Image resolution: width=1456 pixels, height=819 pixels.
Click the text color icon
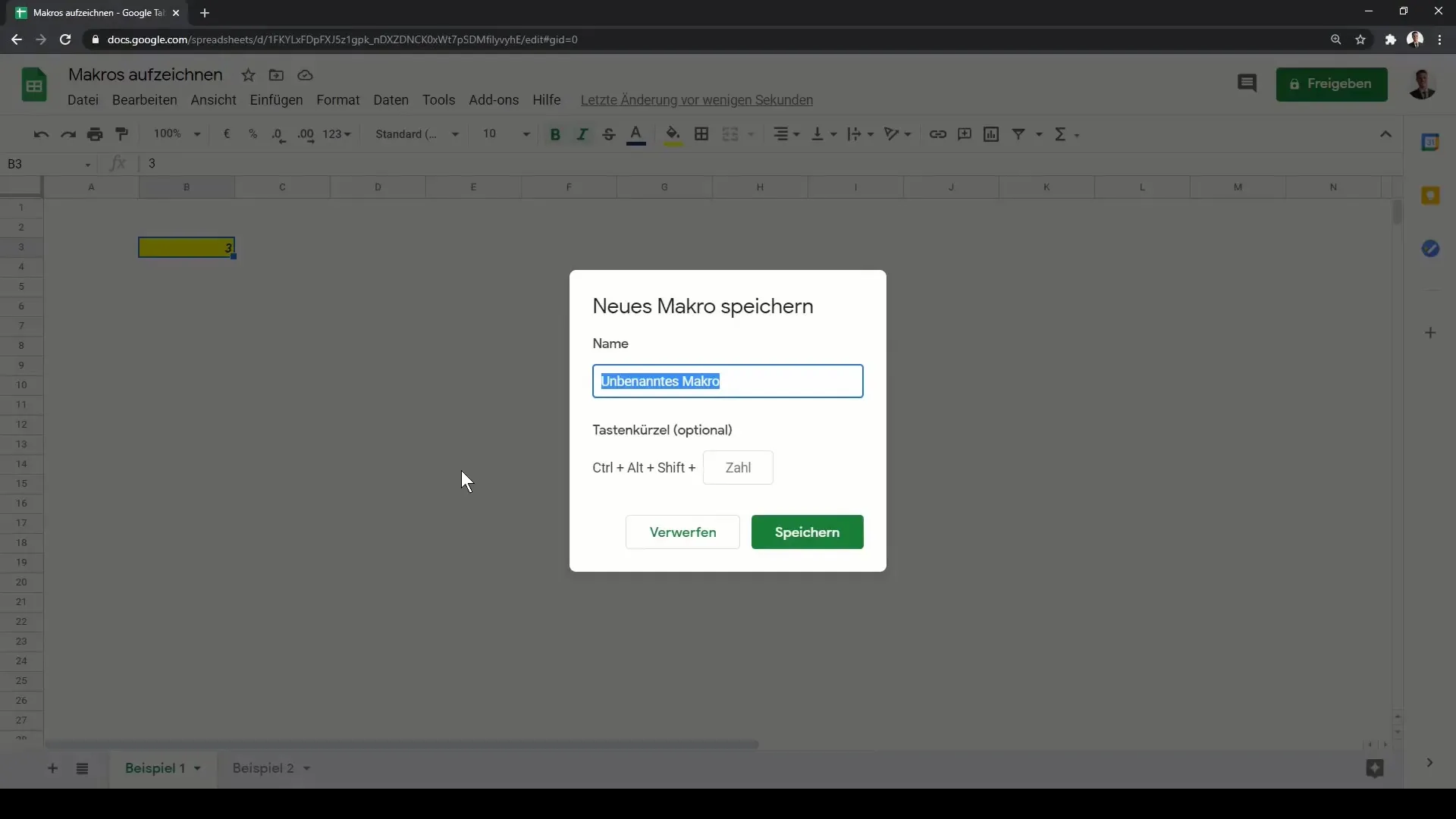pyautogui.click(x=636, y=134)
